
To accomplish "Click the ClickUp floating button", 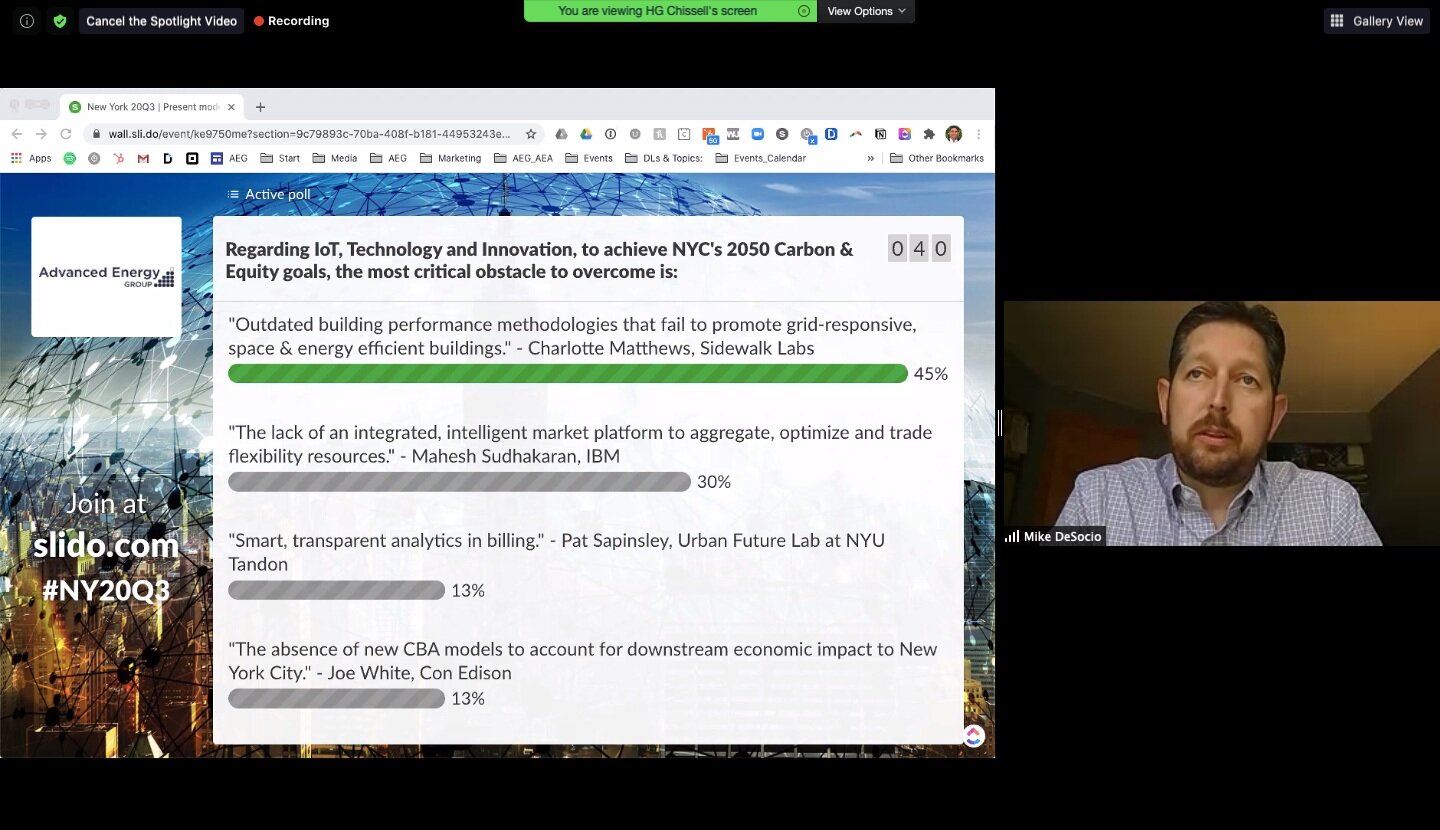I will [974, 736].
